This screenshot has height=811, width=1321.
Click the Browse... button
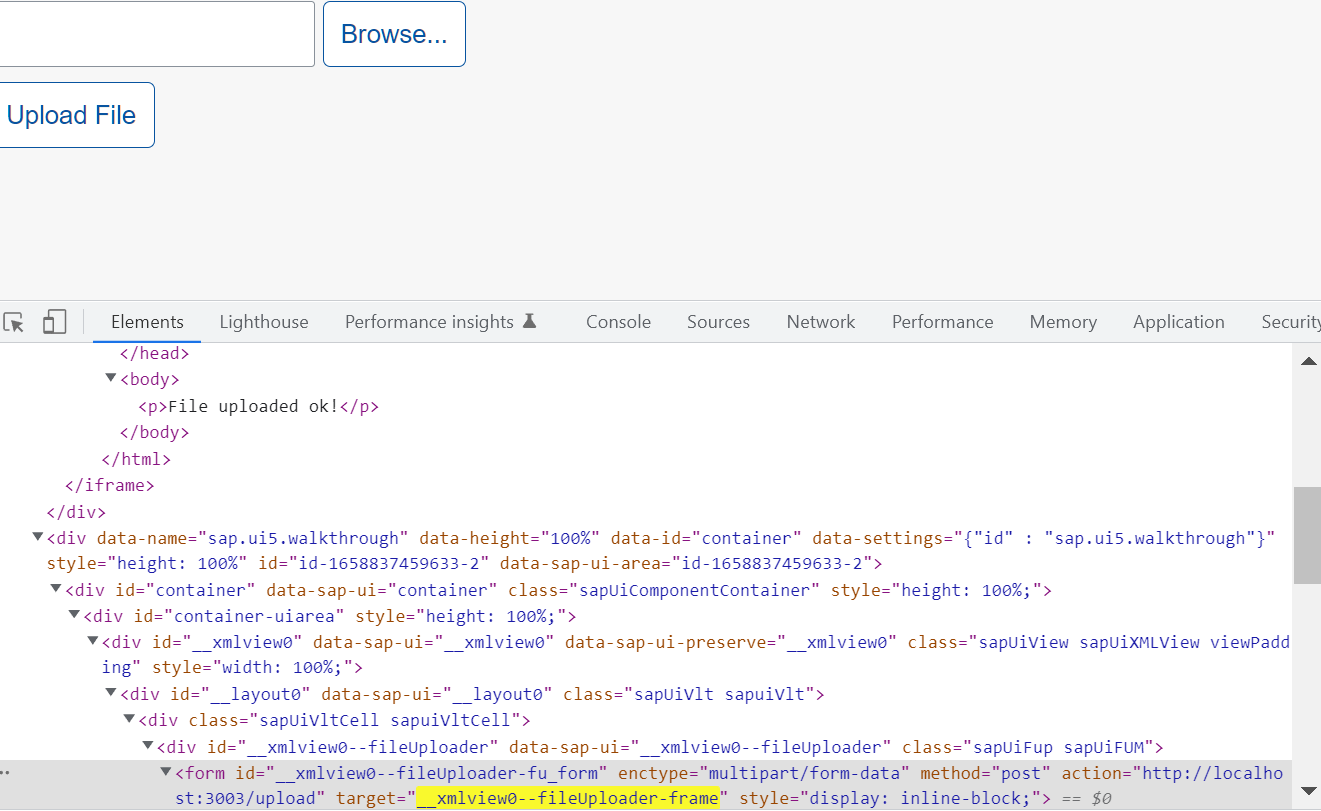click(x=393, y=33)
